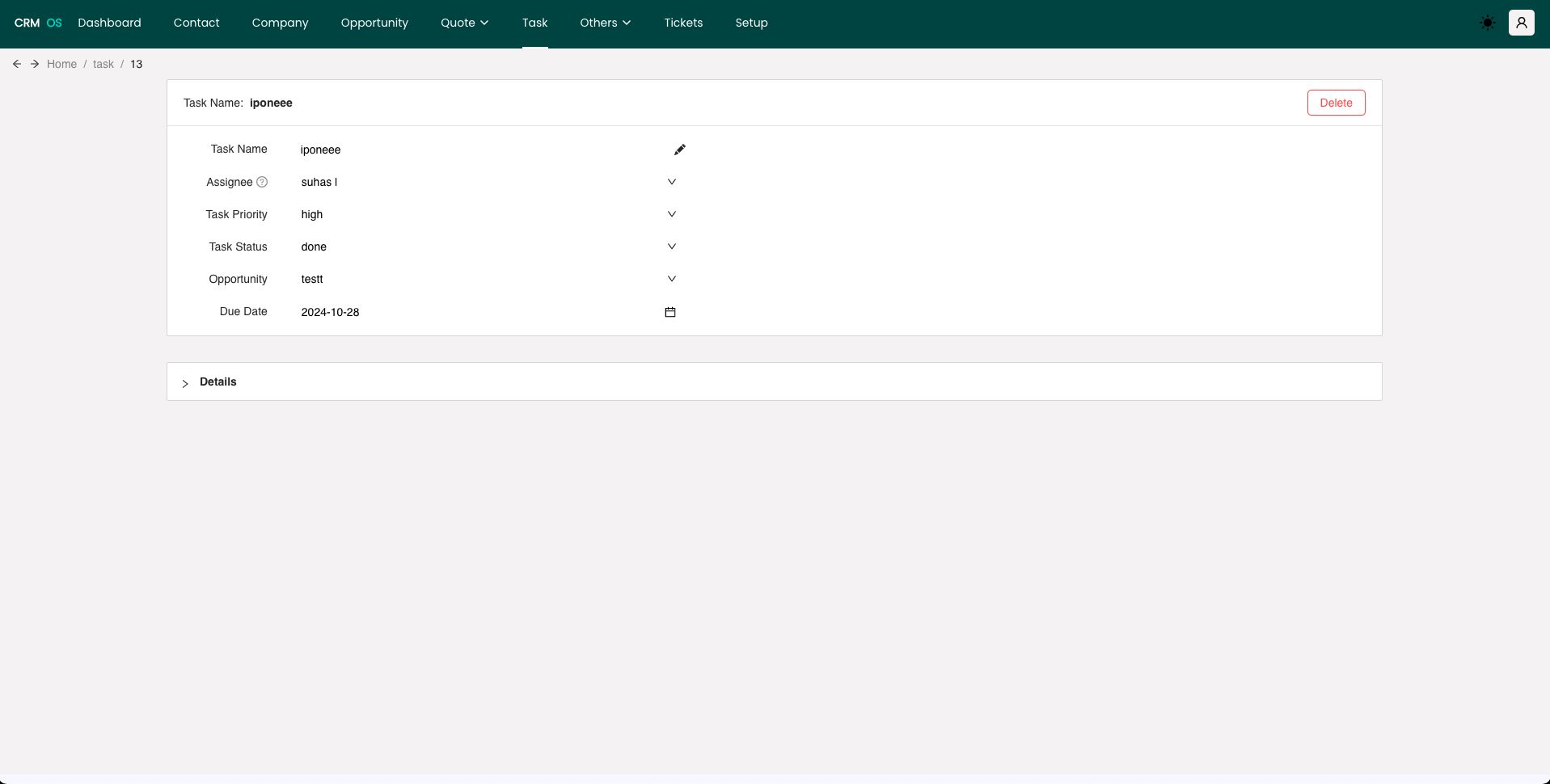Click the Opportunity field label
Viewport: 1550px width, 784px height.
point(238,279)
